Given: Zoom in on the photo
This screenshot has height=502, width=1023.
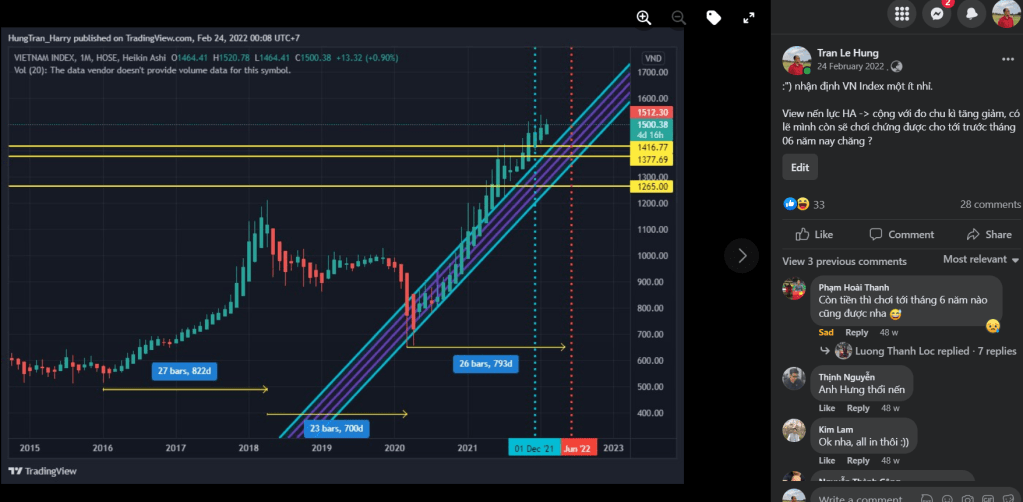Looking at the screenshot, I should (644, 18).
